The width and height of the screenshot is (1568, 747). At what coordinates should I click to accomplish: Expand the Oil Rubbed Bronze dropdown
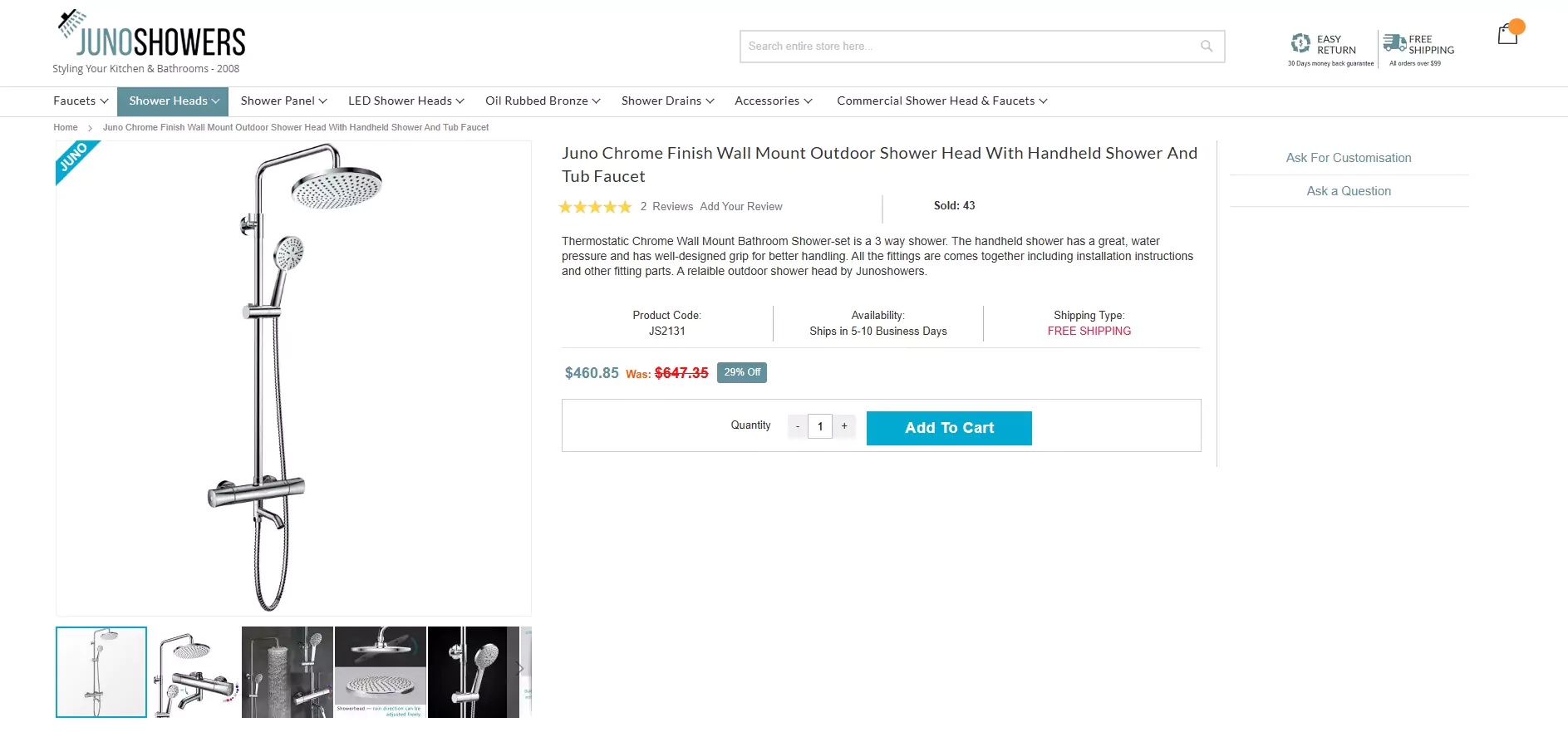(x=543, y=101)
